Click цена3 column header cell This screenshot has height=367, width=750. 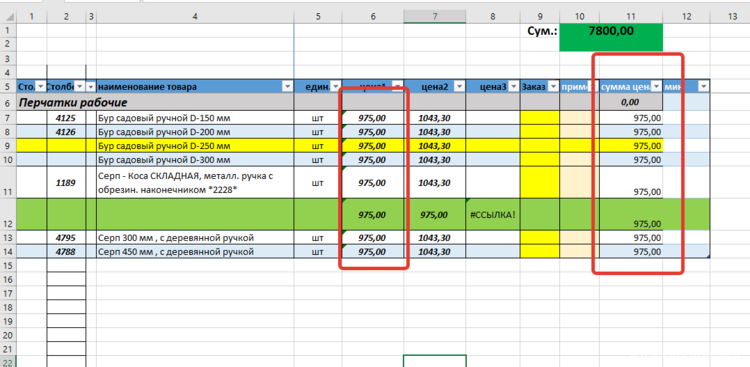click(x=493, y=87)
